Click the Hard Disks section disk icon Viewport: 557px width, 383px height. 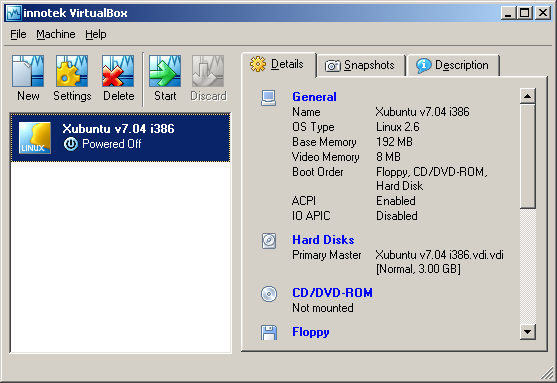(269, 241)
